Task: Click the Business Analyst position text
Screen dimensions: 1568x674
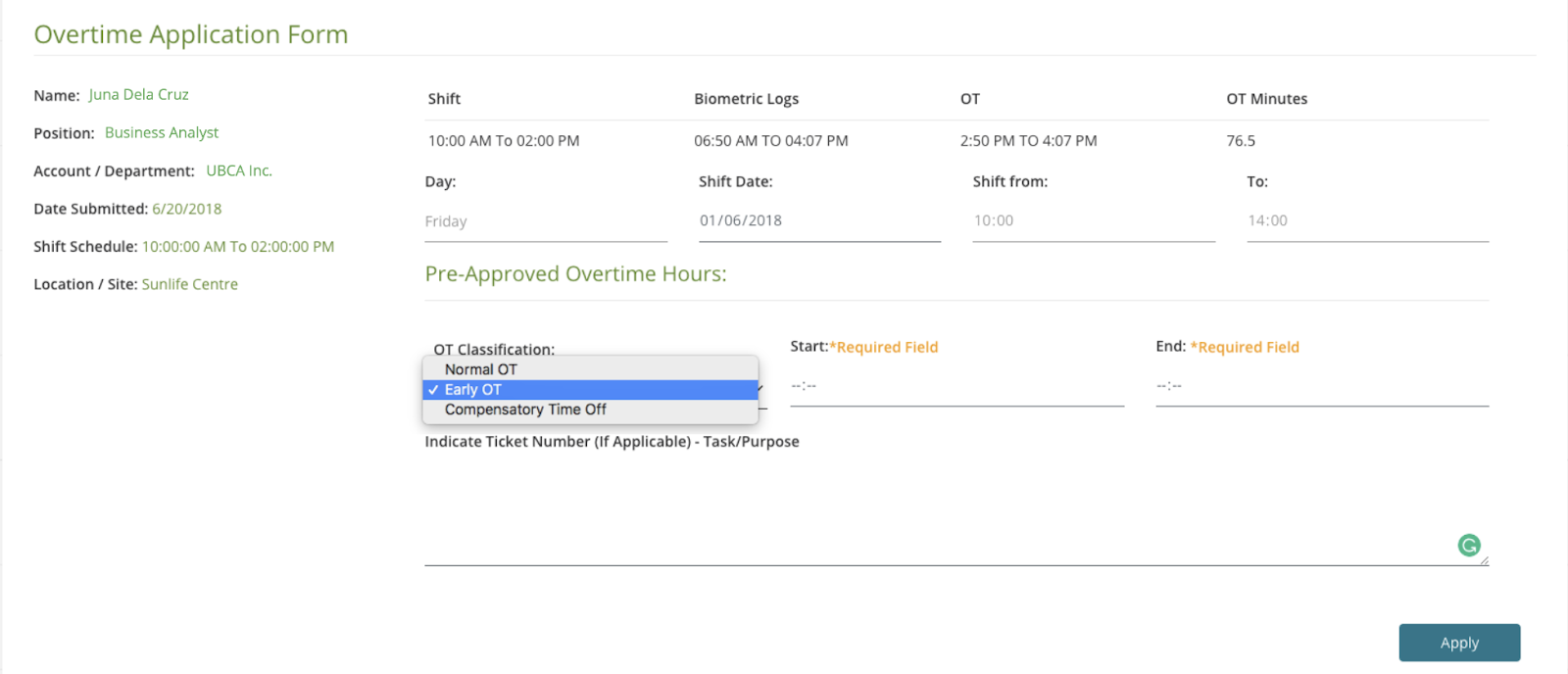Action: pos(162,133)
